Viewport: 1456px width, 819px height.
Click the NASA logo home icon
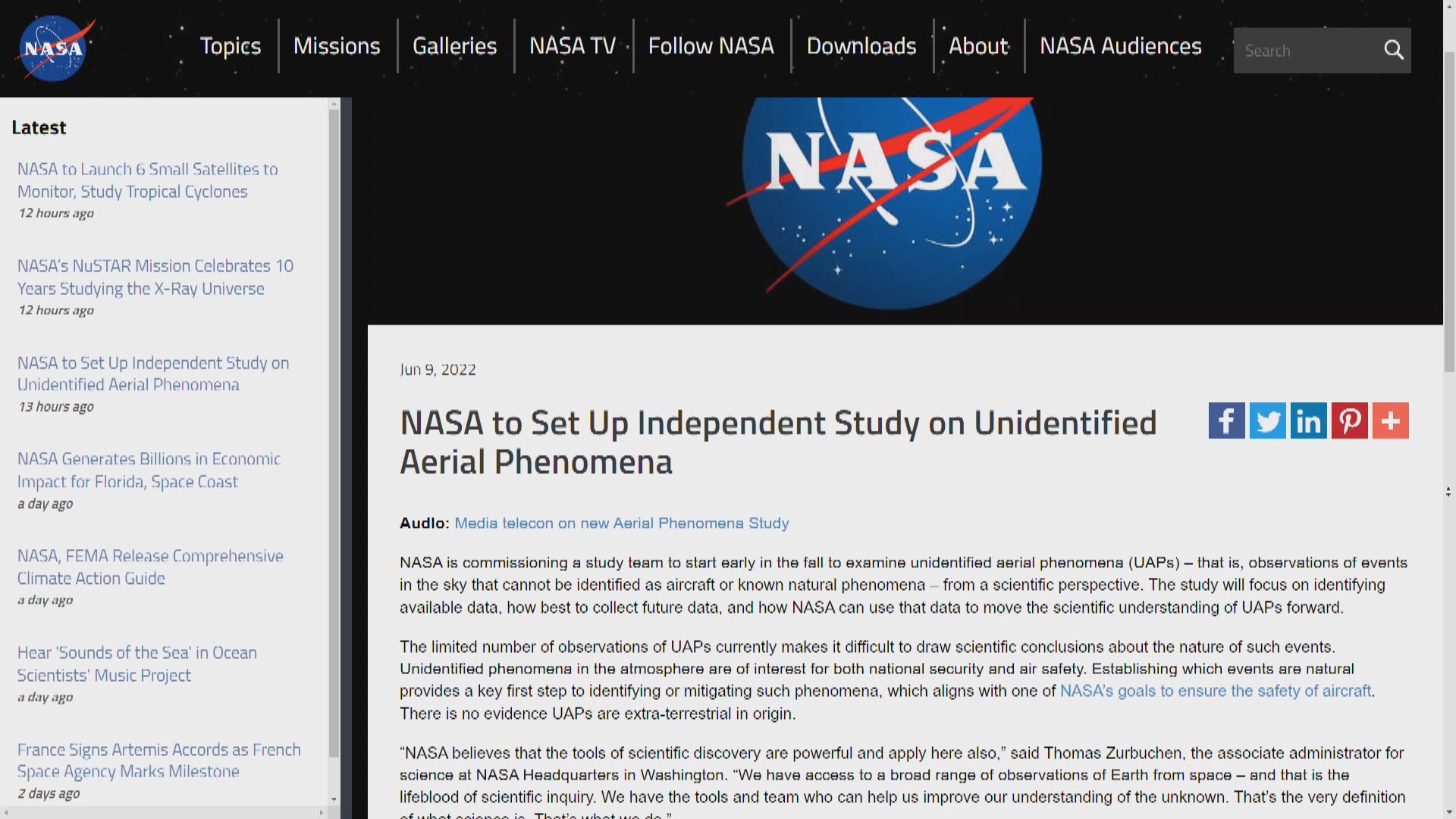[x=53, y=48]
